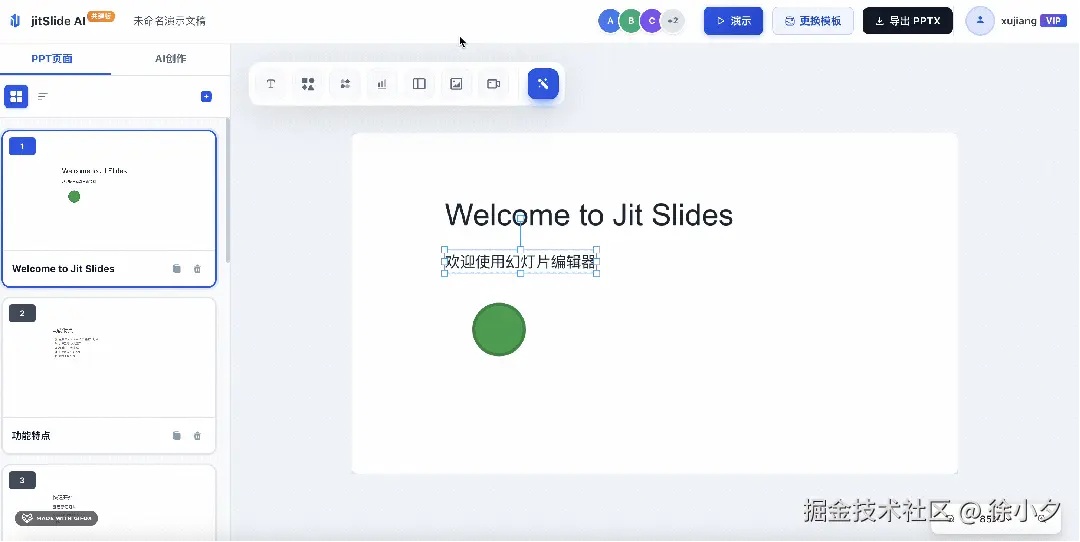Select the text insert tool
Screen dimensions: 1080x542
pos(271,84)
